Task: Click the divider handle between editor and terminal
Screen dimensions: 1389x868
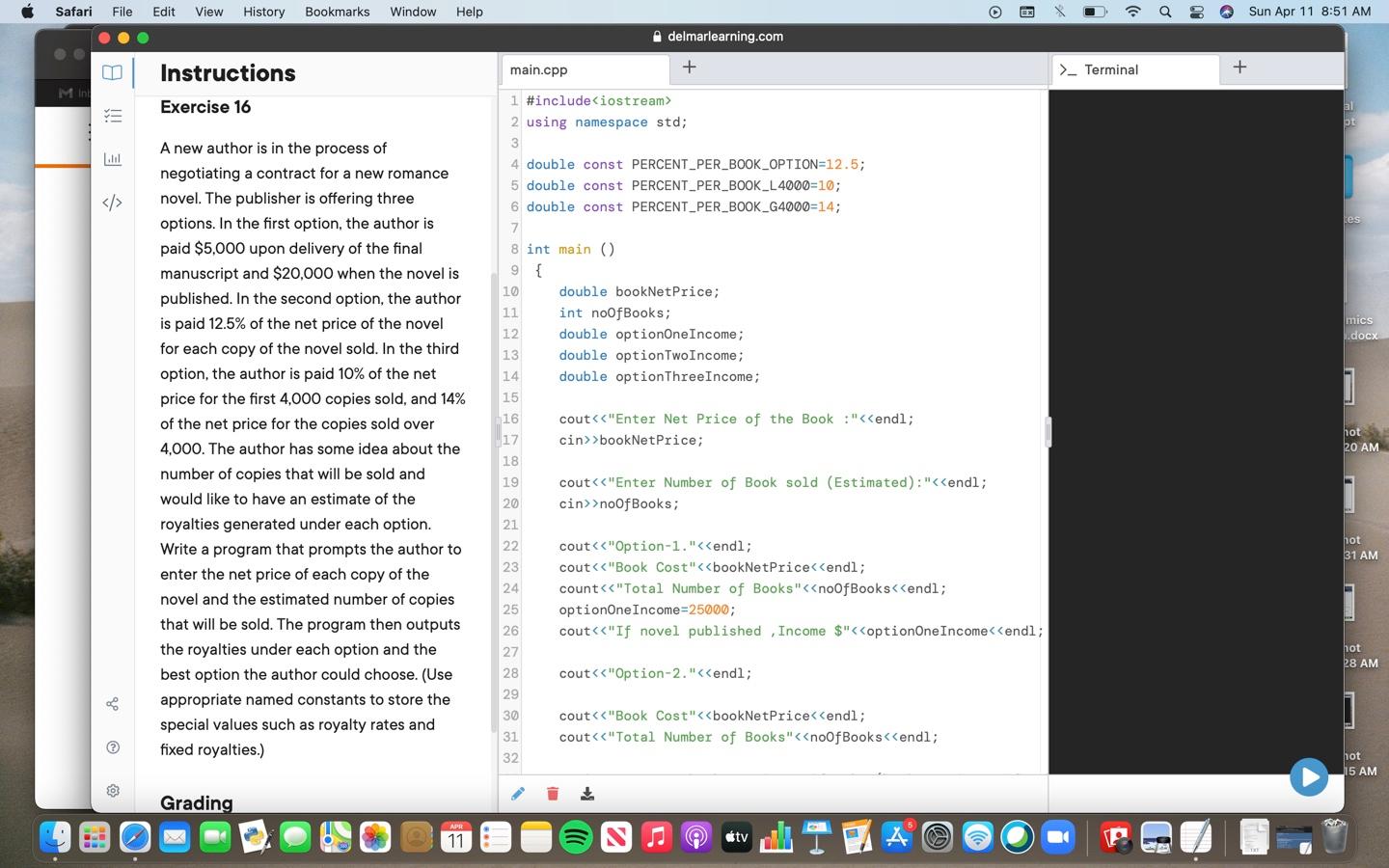Action: click(x=1048, y=431)
